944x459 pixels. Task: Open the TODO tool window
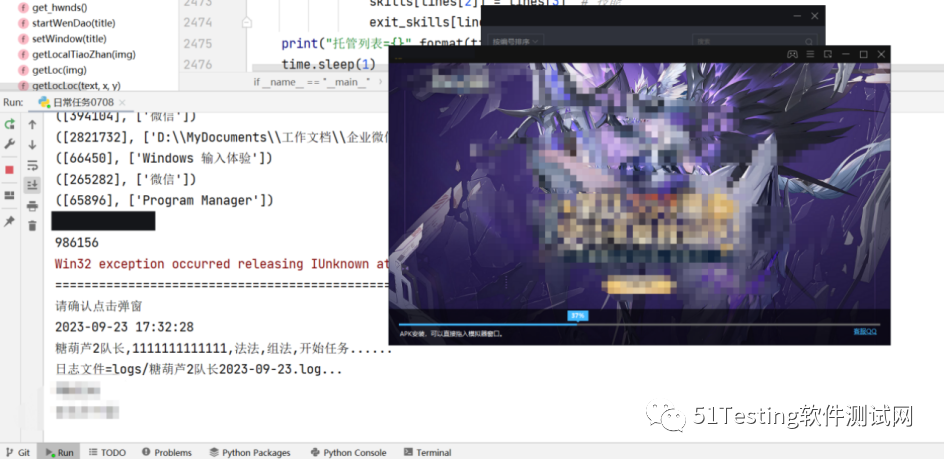click(107, 452)
